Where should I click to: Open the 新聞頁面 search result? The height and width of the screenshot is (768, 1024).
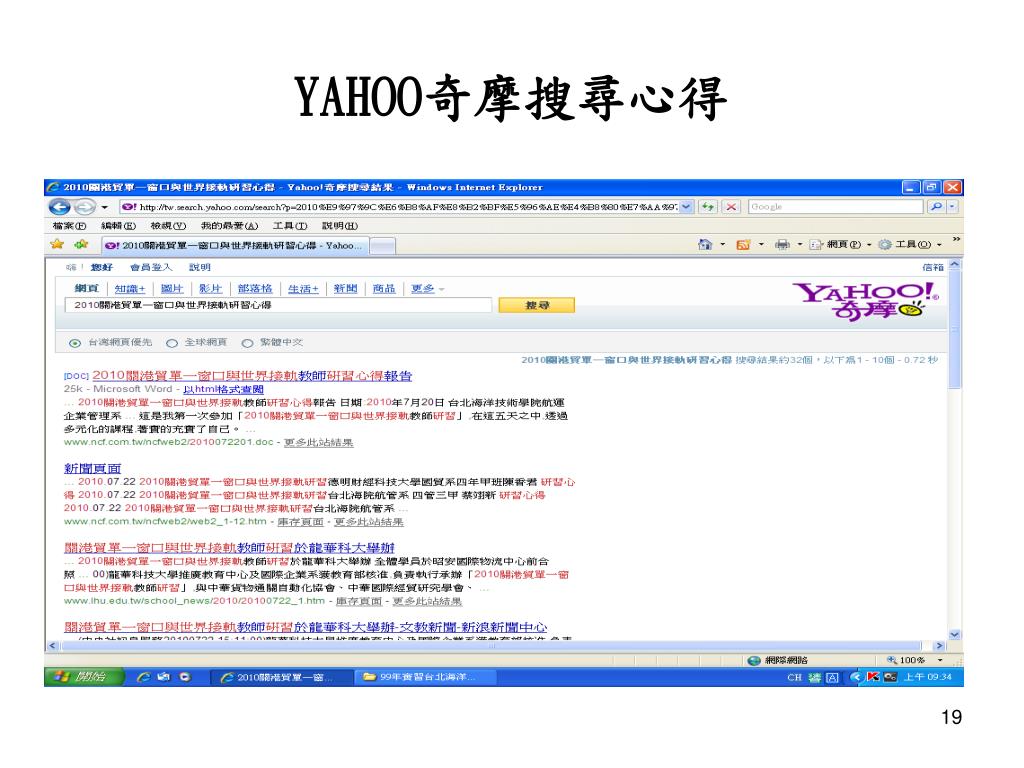(x=93, y=468)
